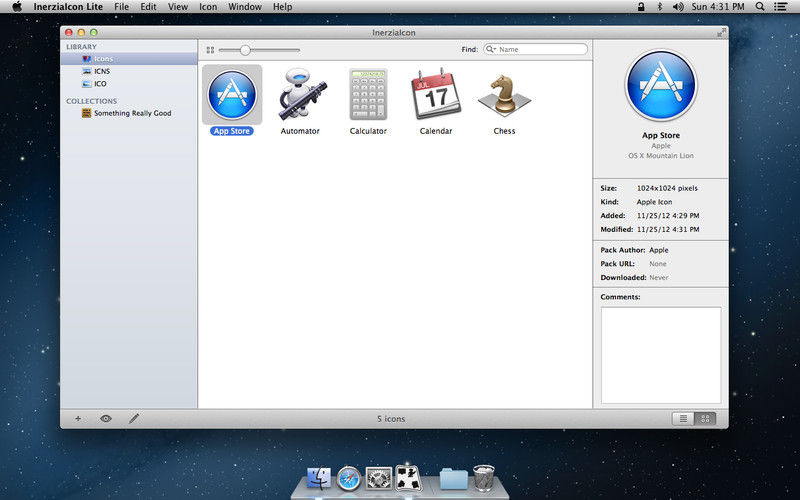Click the pencil edit button
Viewport: 800px width, 500px height.
click(x=134, y=418)
